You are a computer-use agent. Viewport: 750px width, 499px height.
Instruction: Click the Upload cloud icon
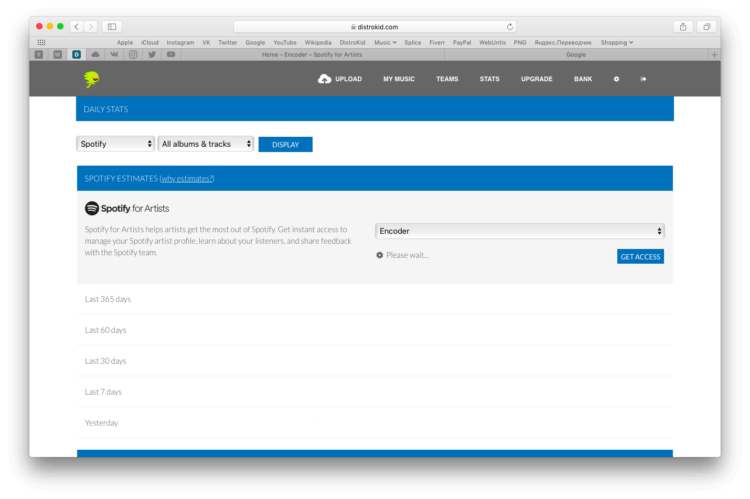click(x=324, y=79)
